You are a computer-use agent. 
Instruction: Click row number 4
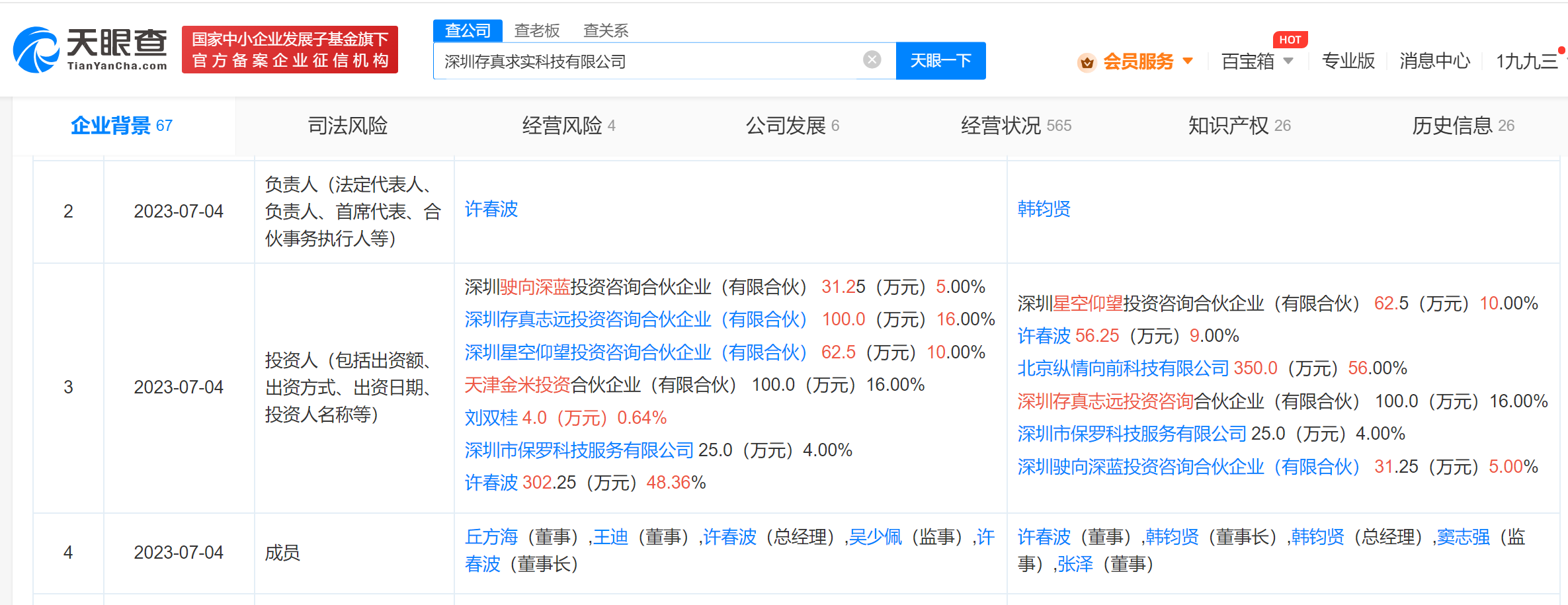click(68, 552)
